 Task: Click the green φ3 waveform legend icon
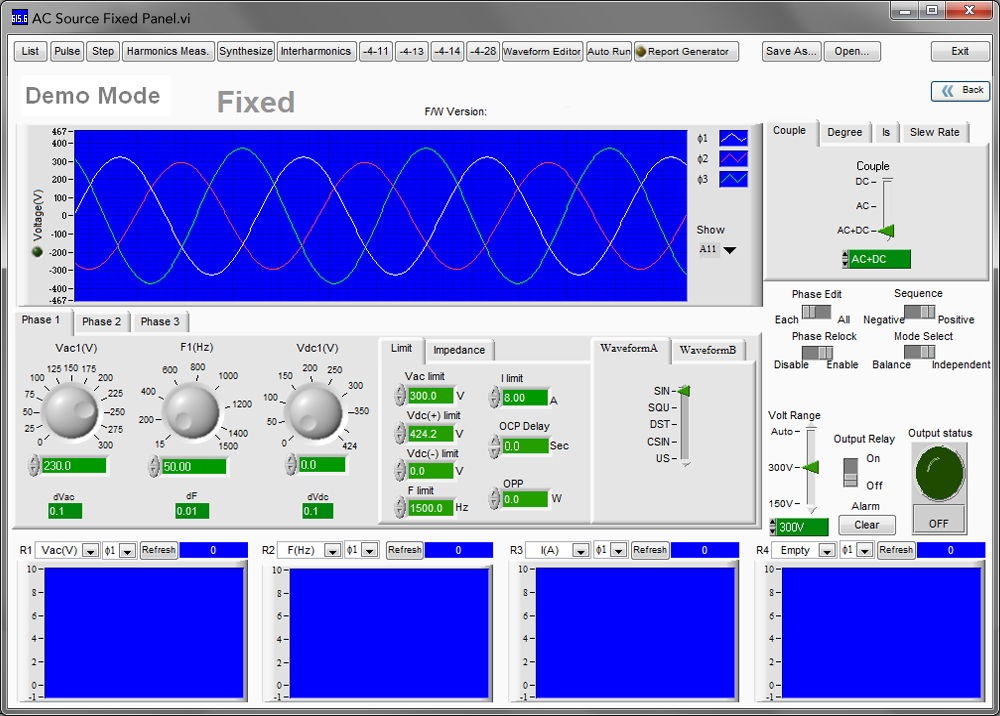(733, 179)
